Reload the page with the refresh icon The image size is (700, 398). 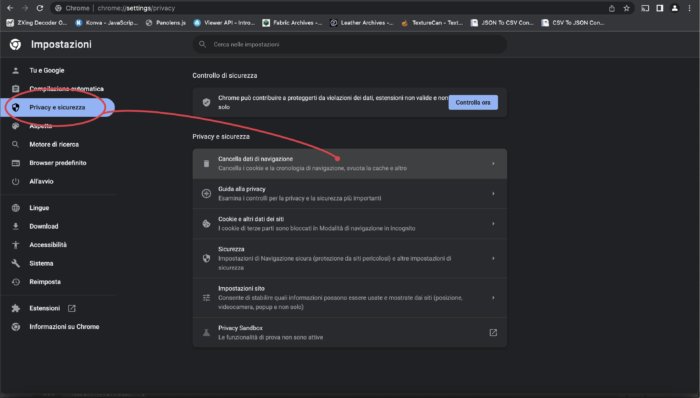click(40, 8)
